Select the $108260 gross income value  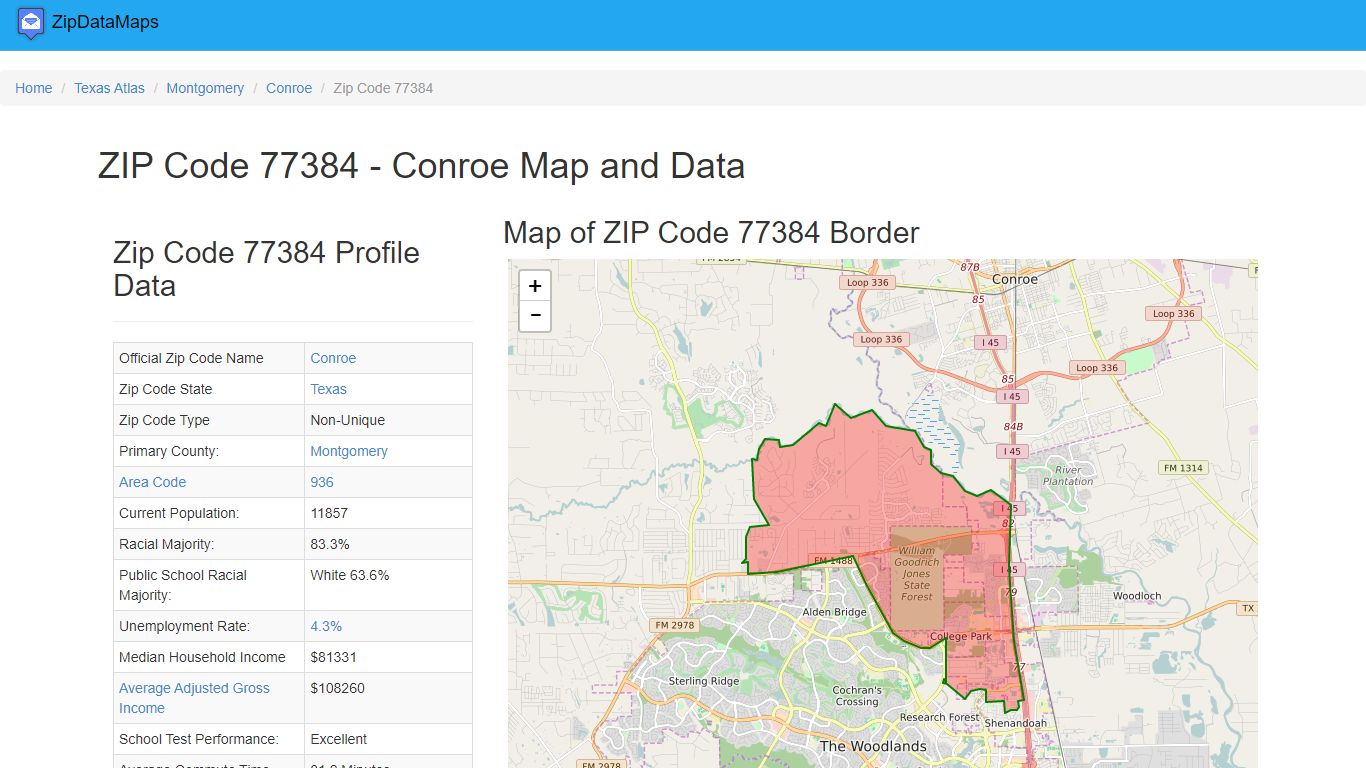[337, 688]
